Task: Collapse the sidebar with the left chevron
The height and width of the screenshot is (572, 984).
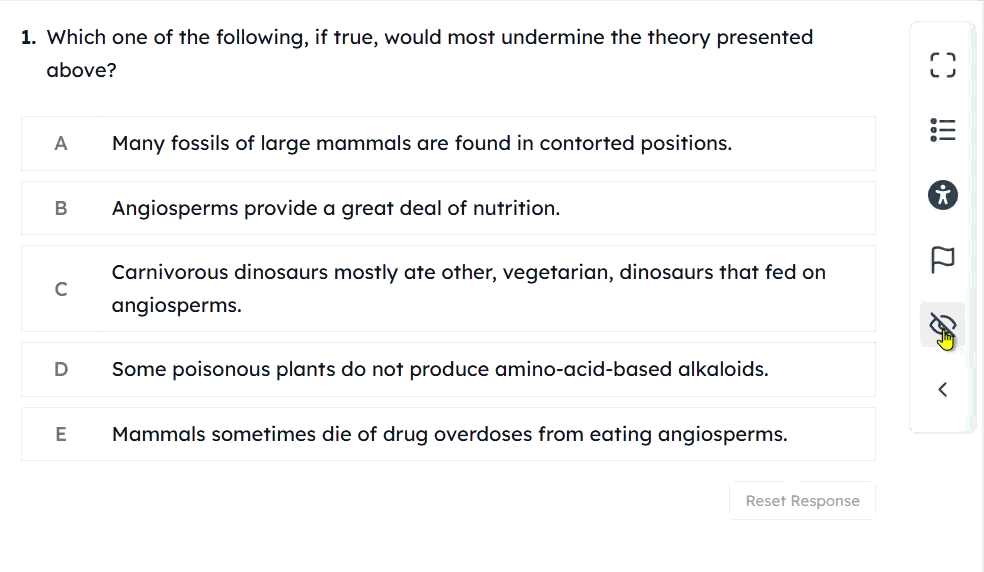Action: (943, 390)
